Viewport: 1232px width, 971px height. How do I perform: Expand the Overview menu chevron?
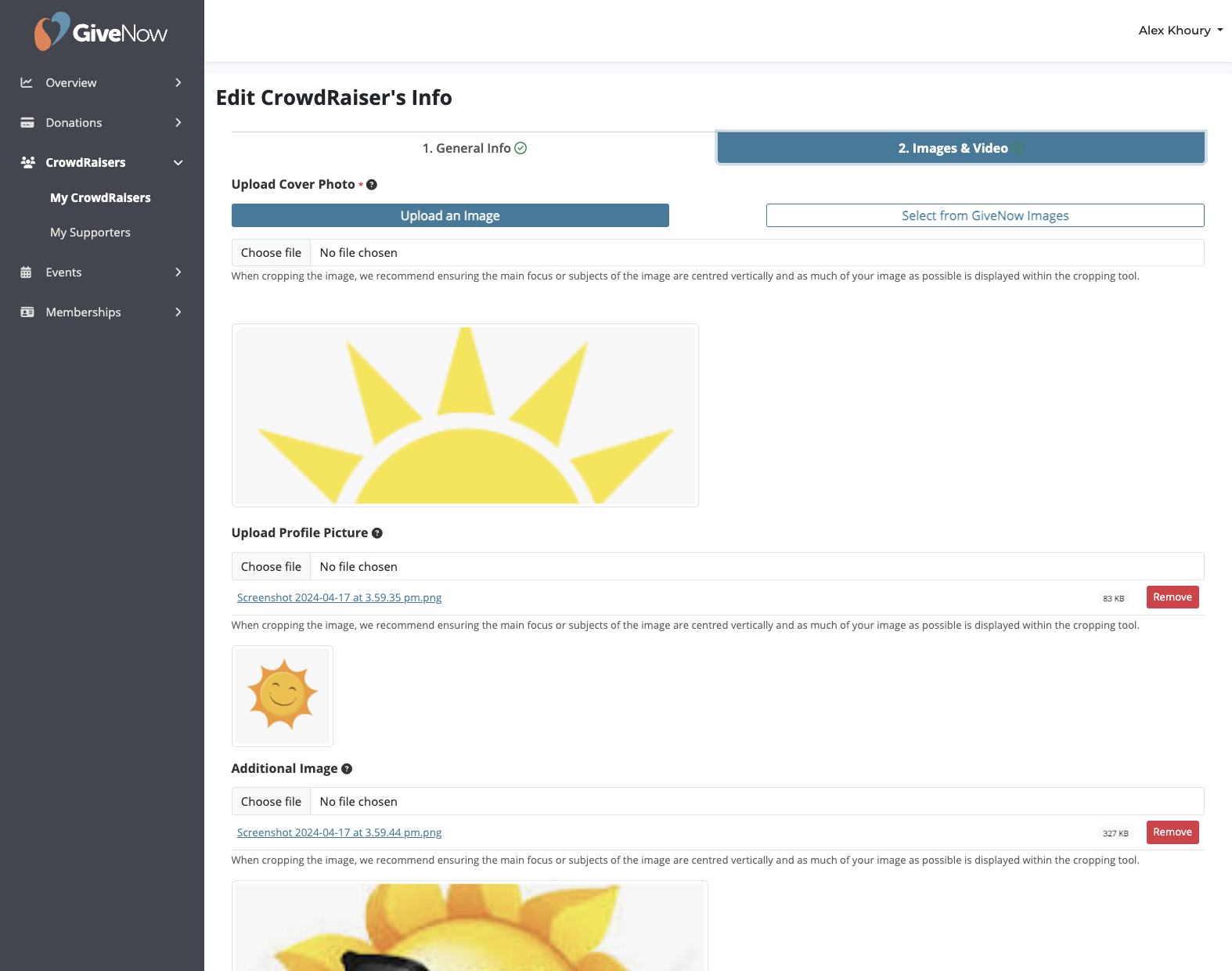[178, 82]
